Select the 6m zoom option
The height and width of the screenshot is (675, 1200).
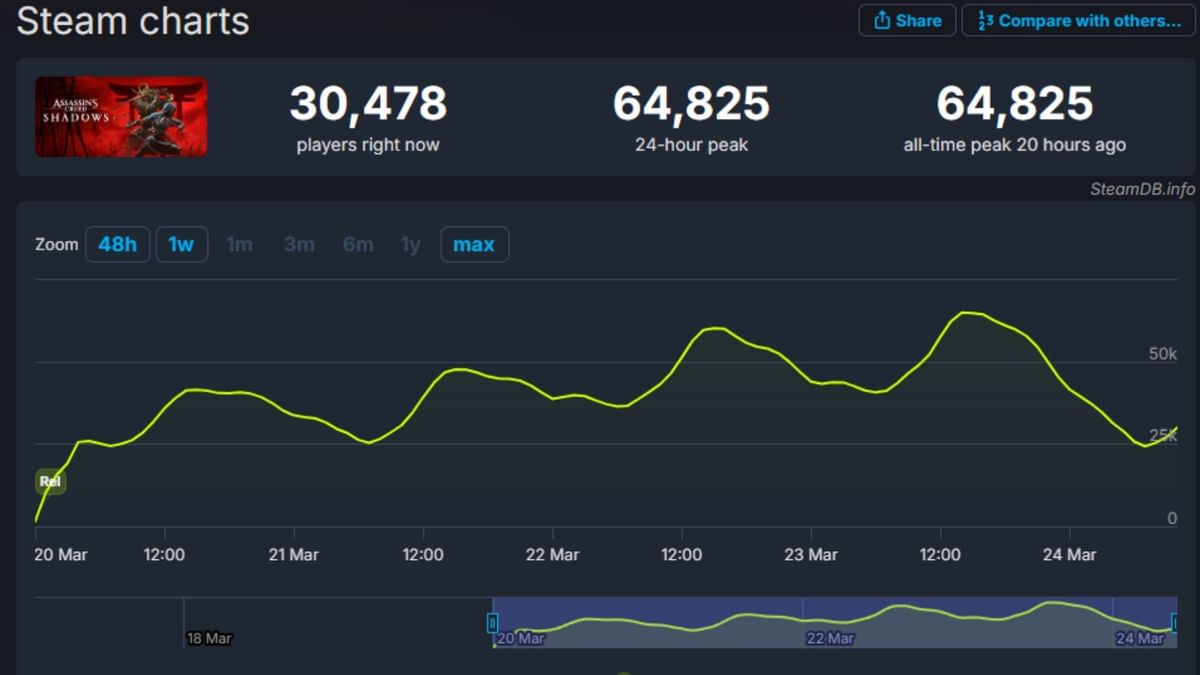358,244
